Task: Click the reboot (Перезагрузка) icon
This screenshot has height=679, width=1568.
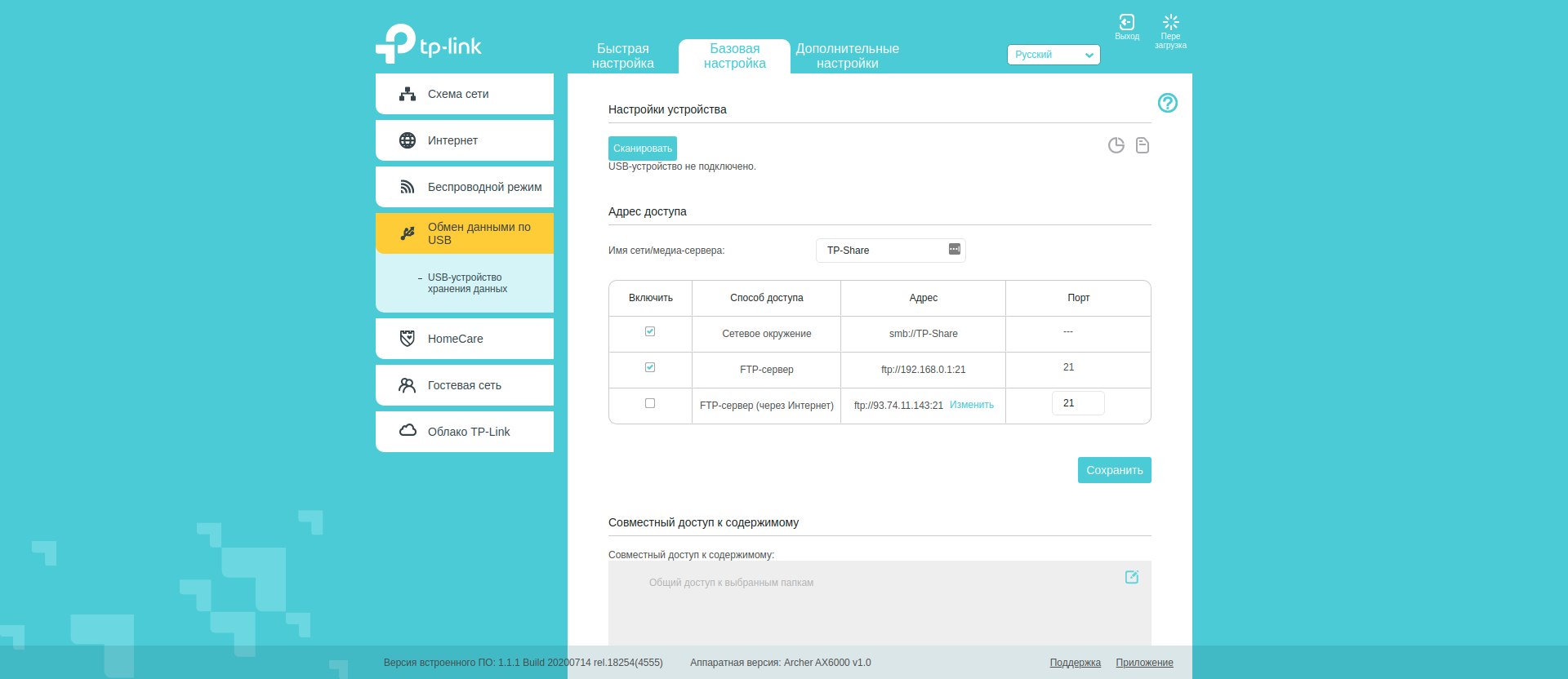Action: click(x=1170, y=23)
